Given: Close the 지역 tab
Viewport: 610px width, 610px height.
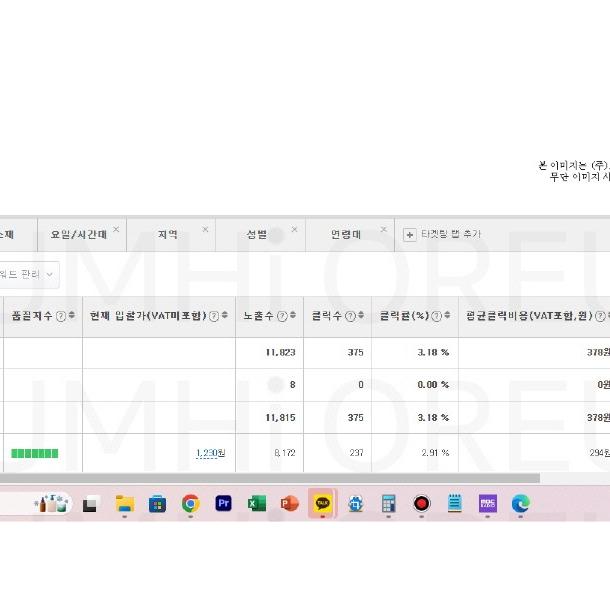Looking at the screenshot, I should click(205, 230).
